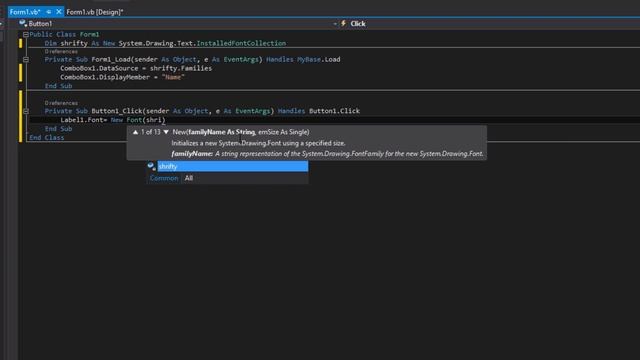640x360 pixels.
Task: Click the 1 of 13 overload counter
Action: (x=151, y=132)
